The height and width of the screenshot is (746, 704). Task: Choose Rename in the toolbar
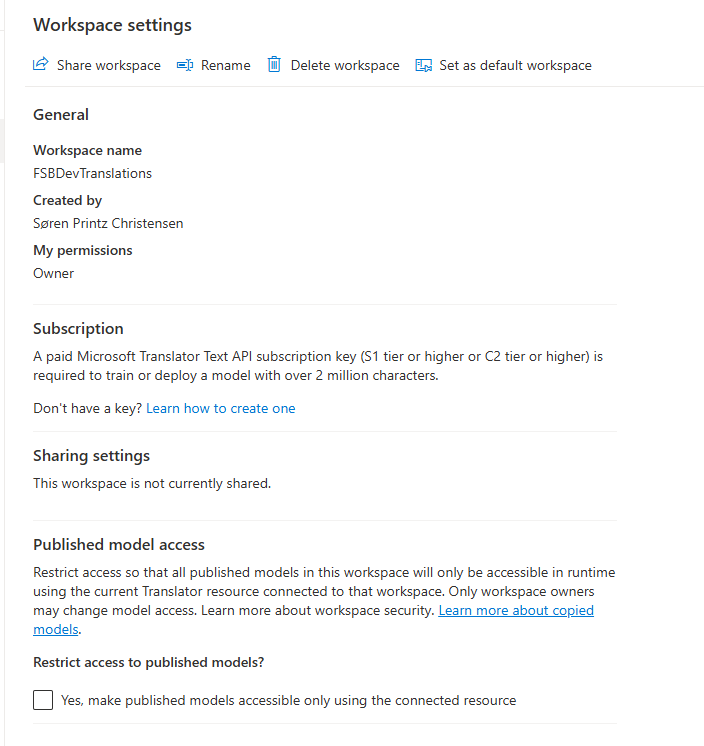(x=225, y=65)
